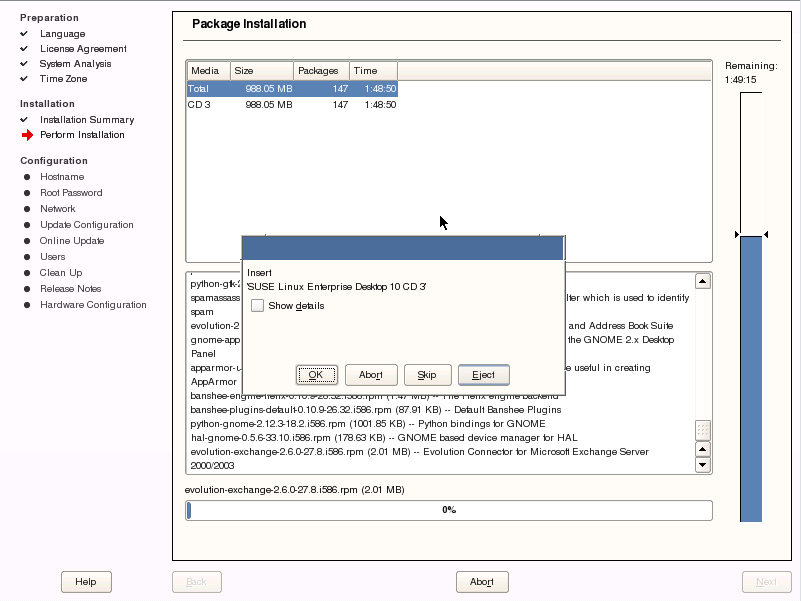Image resolution: width=801 pixels, height=601 pixels.
Task: Select the CD 3 row in media table
Action: click(x=292, y=104)
